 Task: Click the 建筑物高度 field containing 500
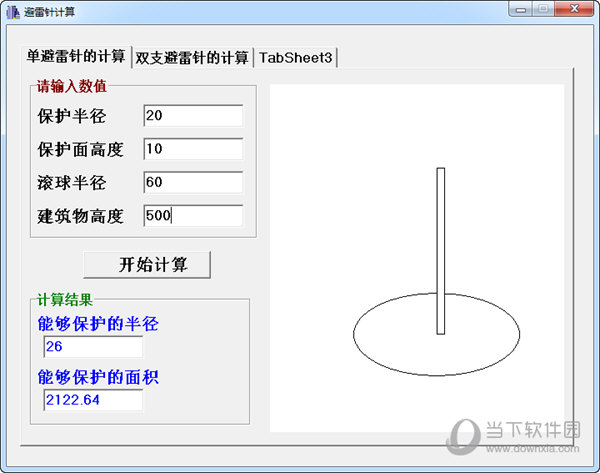(x=193, y=215)
